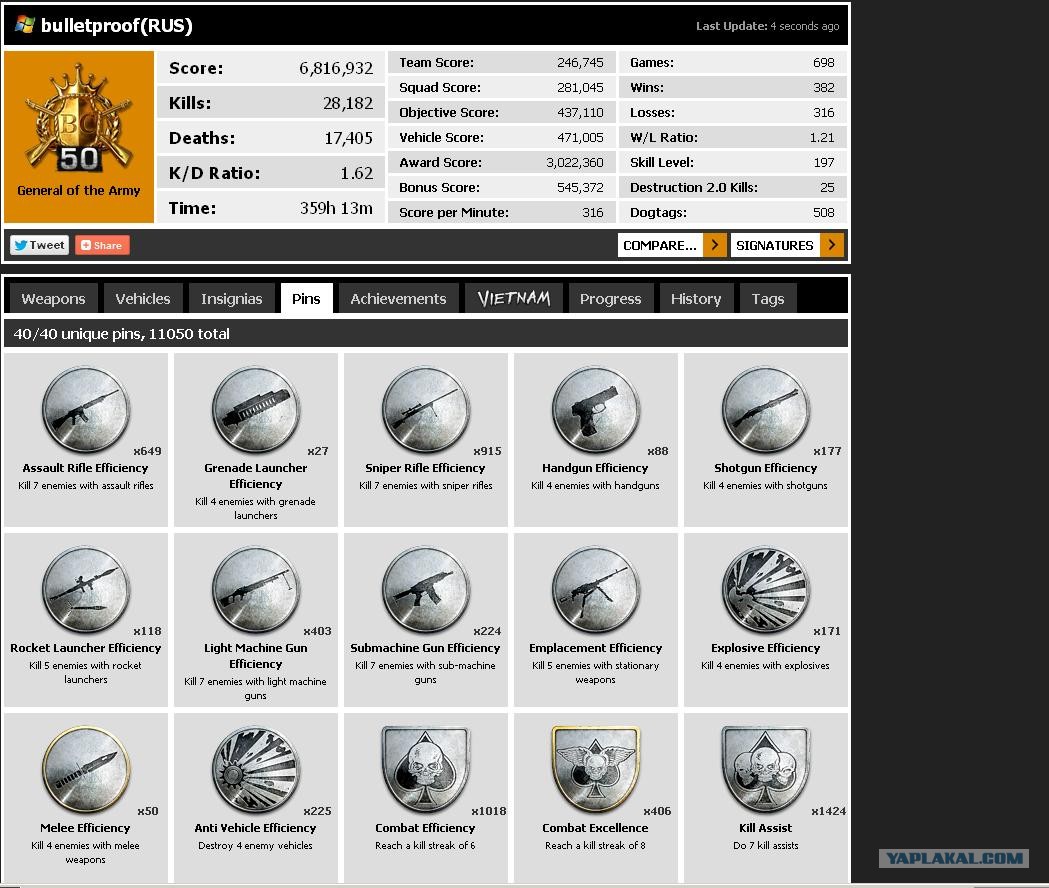Click the General of the Army rank emblem
Image resolution: width=1049 pixels, height=888 pixels.
pos(79,120)
